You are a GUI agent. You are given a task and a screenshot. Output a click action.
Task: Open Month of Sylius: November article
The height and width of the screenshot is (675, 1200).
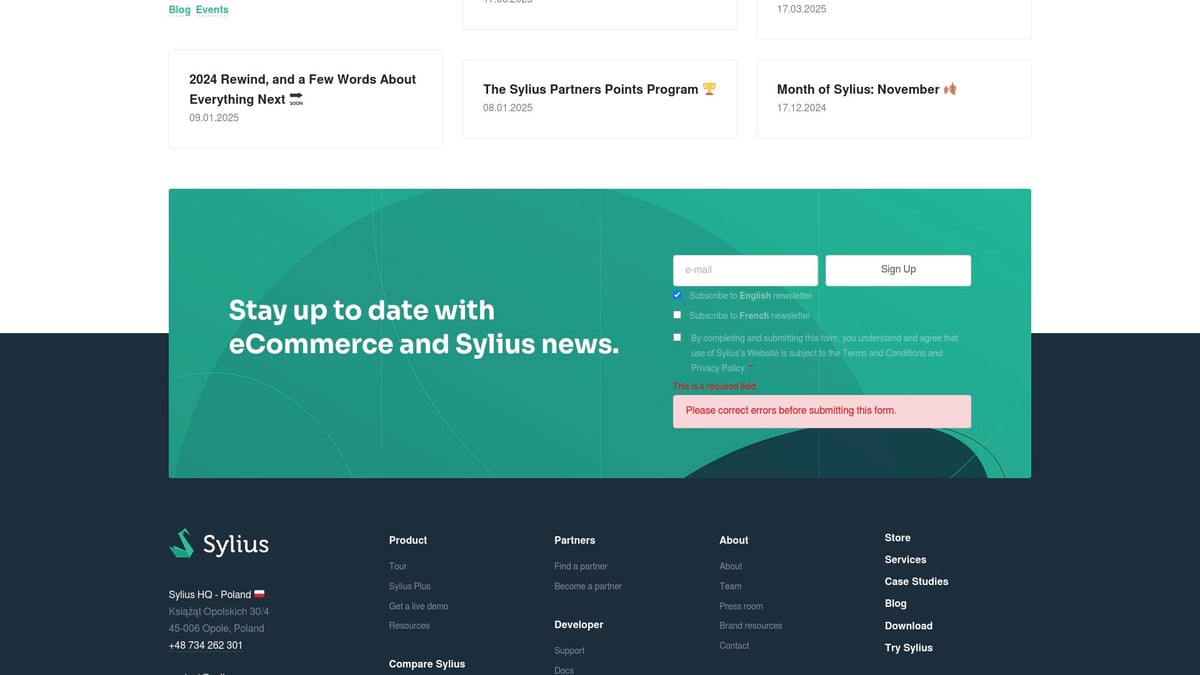coord(894,99)
